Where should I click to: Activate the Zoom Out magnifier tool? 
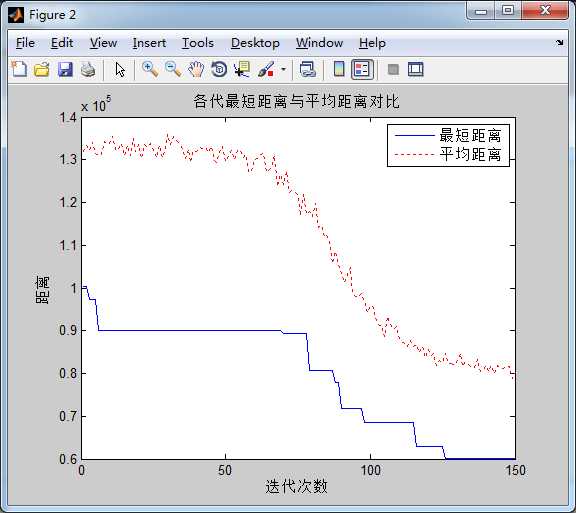(x=173, y=69)
